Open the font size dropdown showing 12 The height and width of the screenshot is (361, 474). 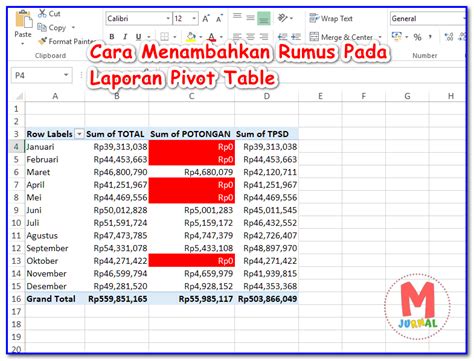[x=185, y=18]
